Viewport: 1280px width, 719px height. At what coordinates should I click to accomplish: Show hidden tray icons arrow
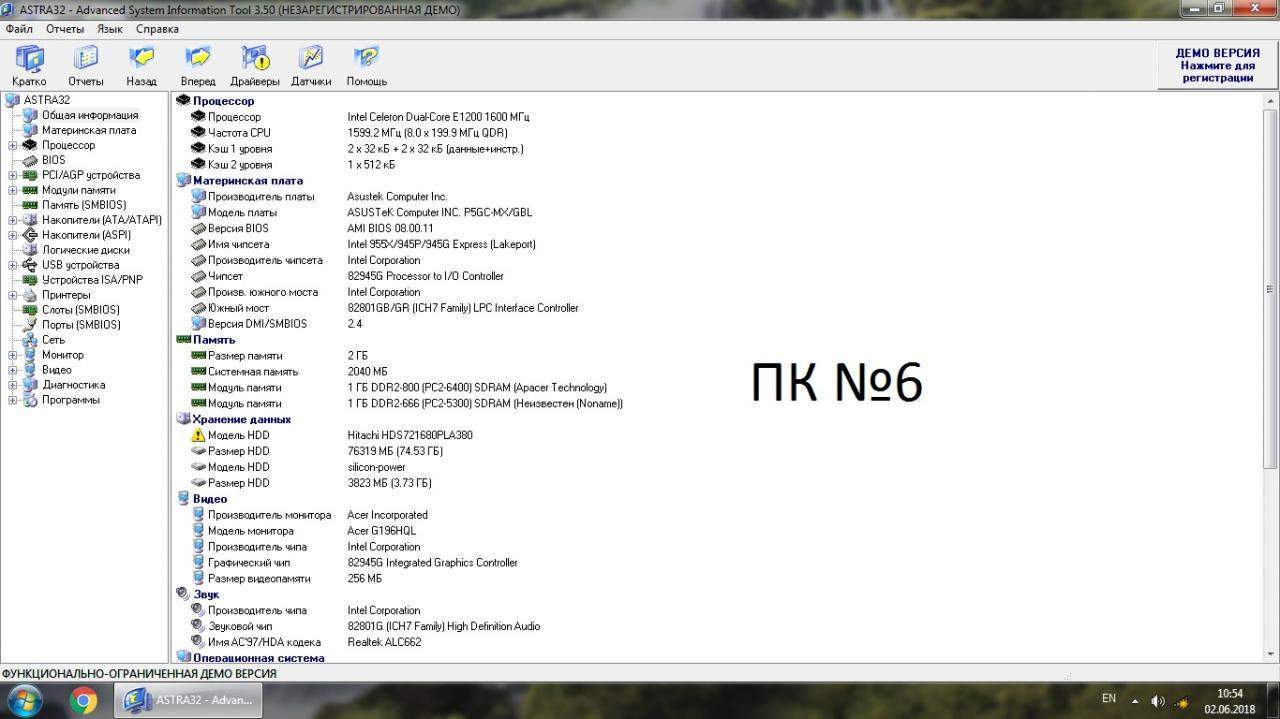(x=1135, y=700)
